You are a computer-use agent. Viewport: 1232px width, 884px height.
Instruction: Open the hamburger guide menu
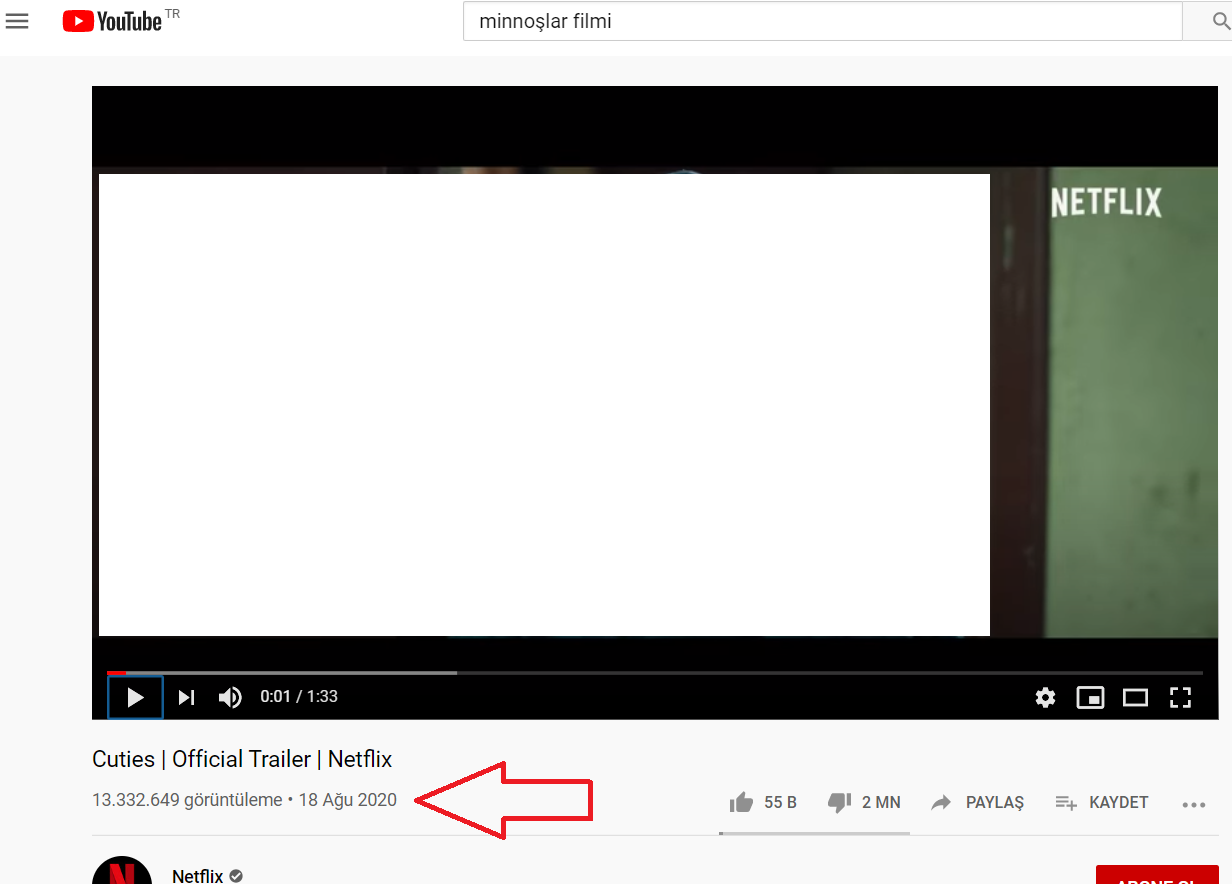[x=17, y=20]
